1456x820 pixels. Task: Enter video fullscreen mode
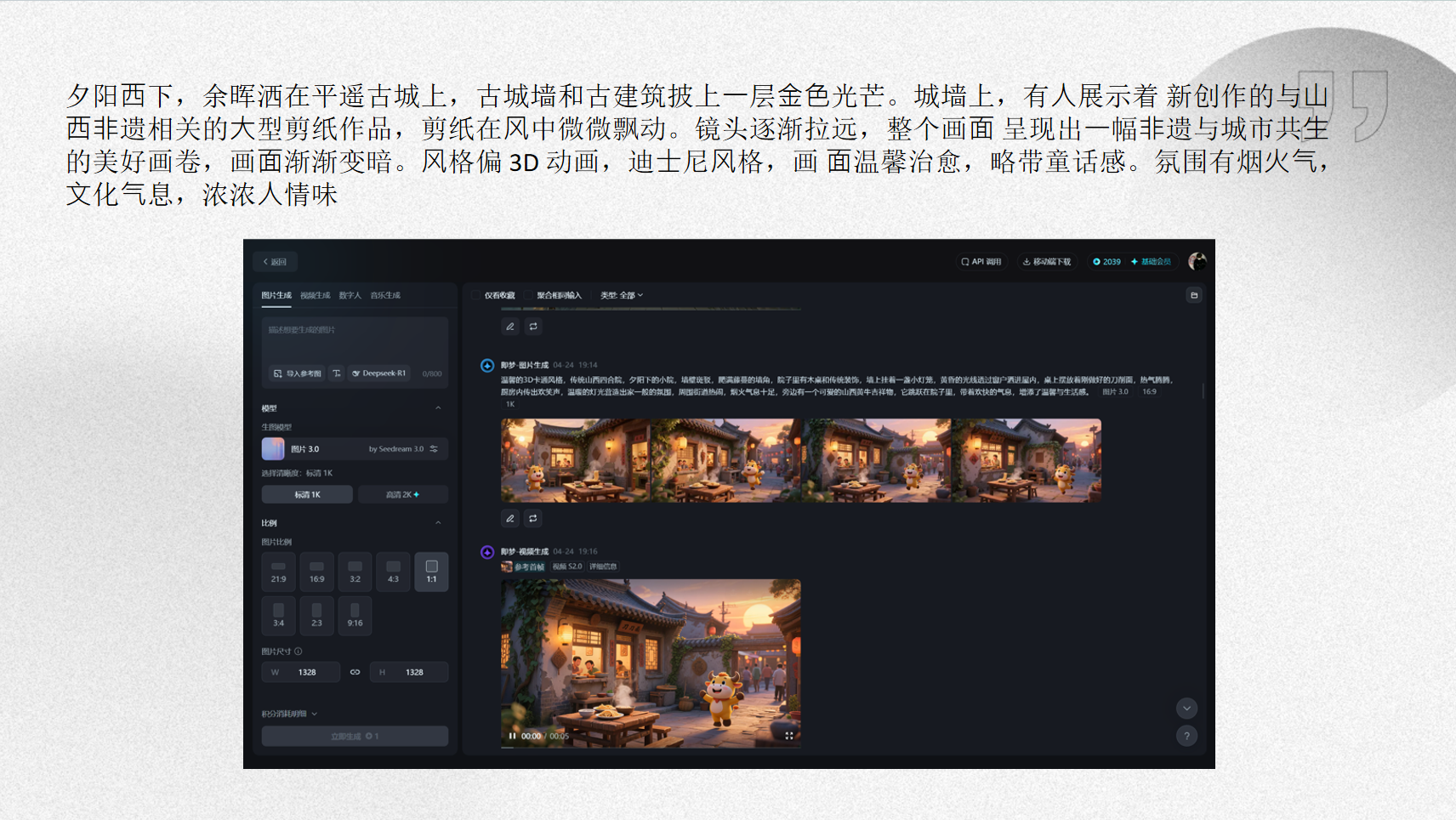pos(789,736)
